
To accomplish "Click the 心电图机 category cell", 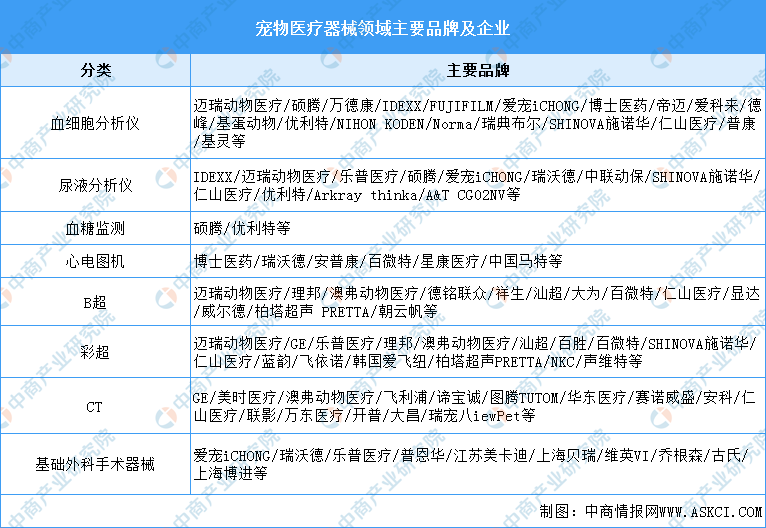I will click(96, 261).
